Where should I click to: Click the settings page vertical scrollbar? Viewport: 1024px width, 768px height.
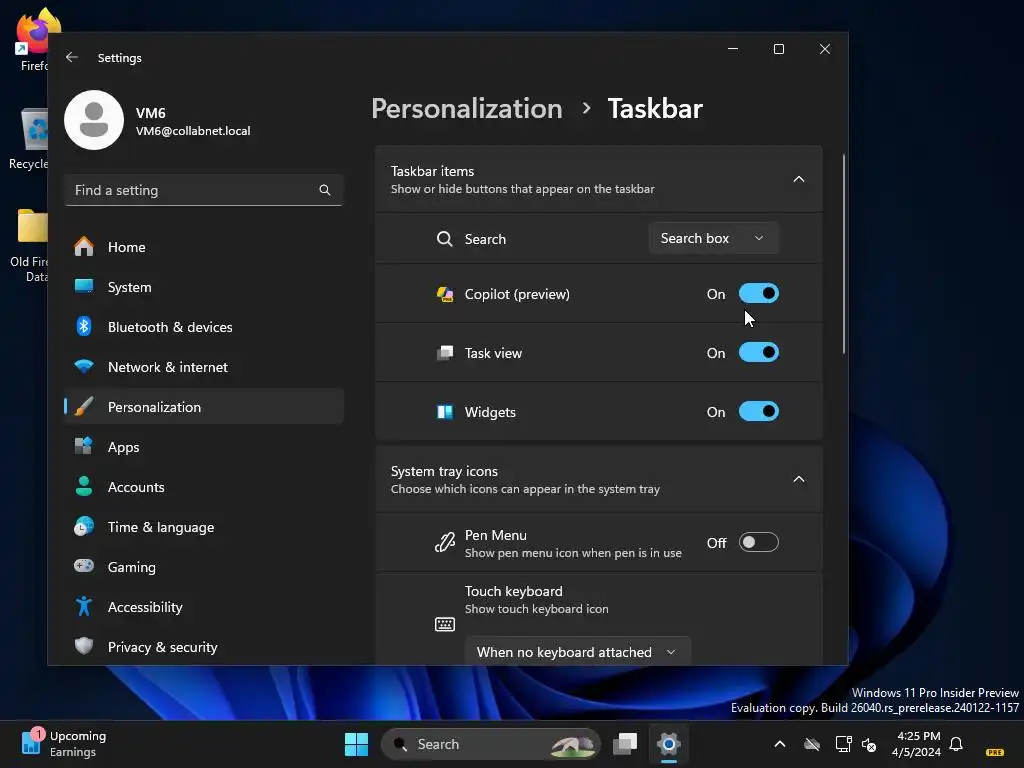click(x=844, y=255)
